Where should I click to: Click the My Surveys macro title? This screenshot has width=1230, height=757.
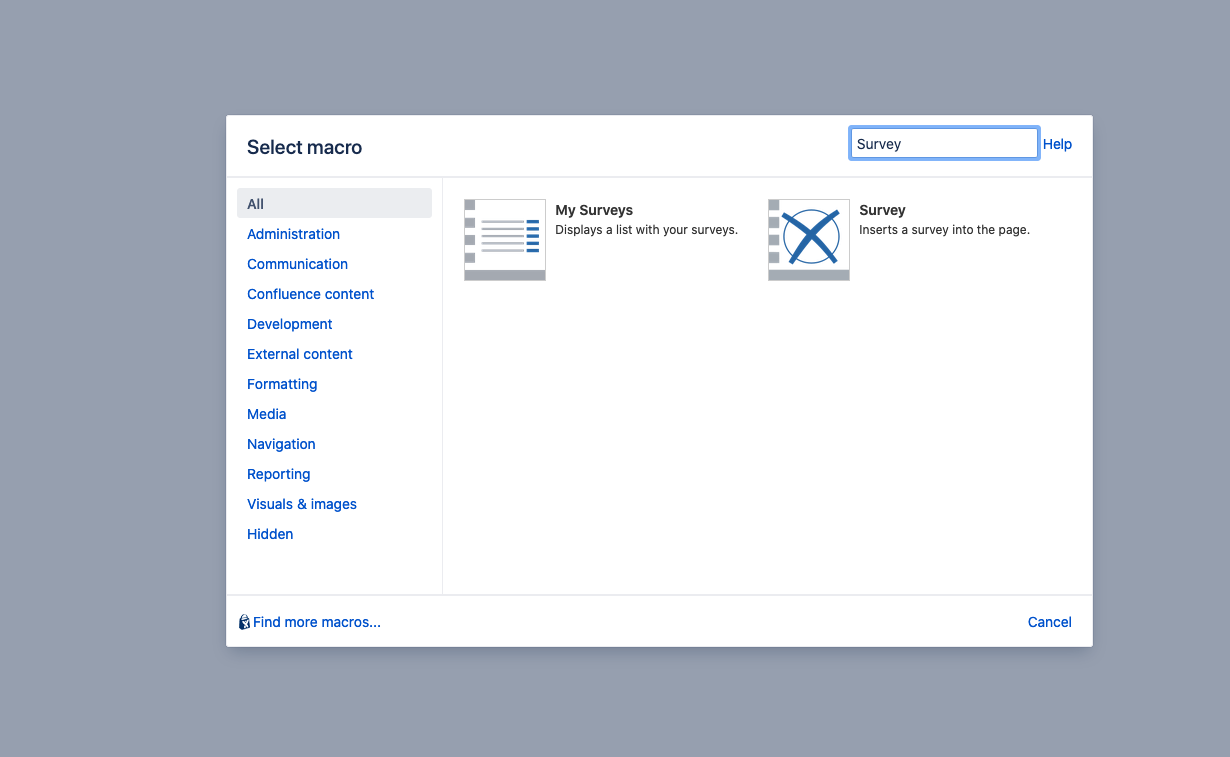[x=594, y=210]
